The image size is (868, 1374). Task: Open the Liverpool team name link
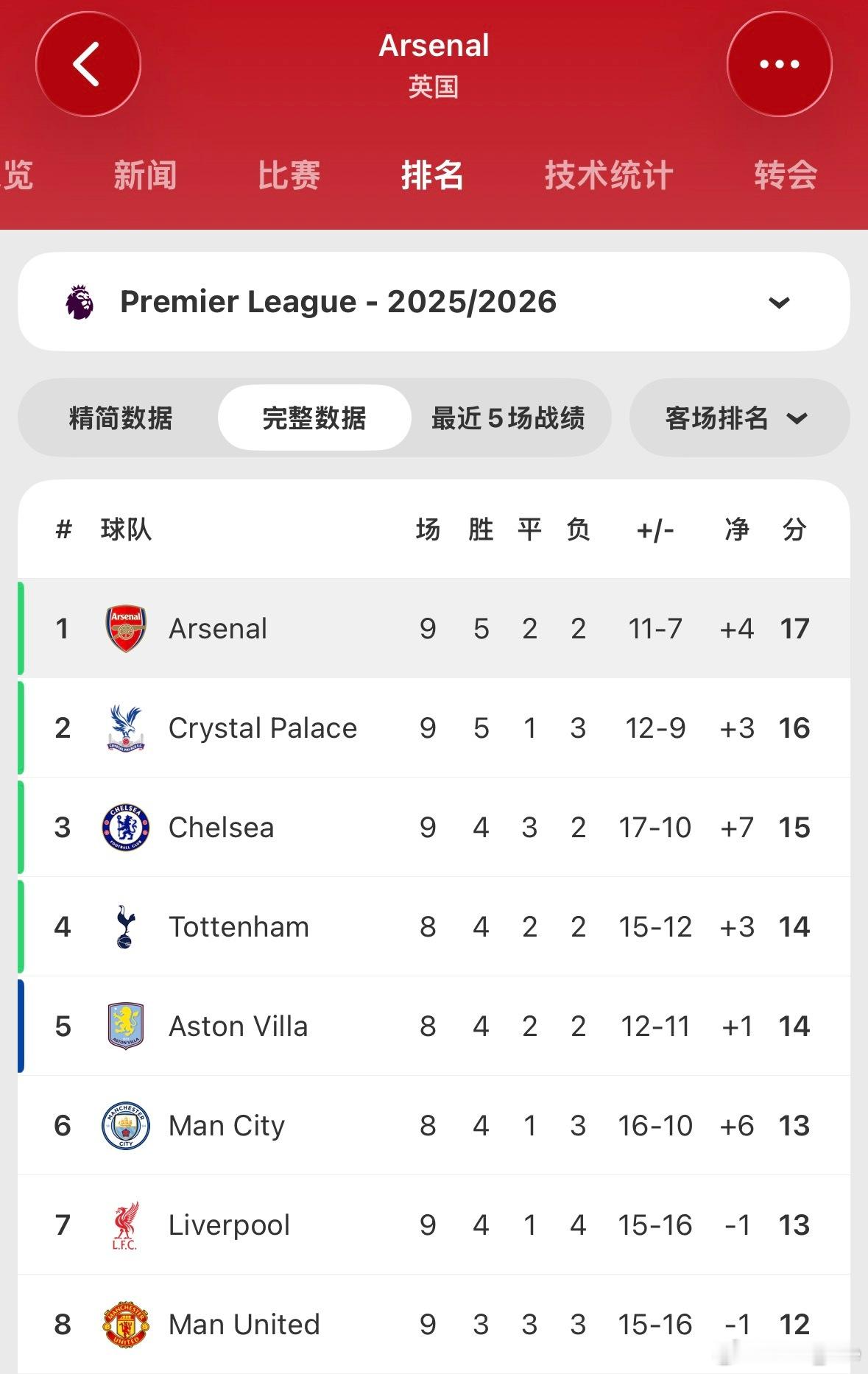pos(229,1225)
